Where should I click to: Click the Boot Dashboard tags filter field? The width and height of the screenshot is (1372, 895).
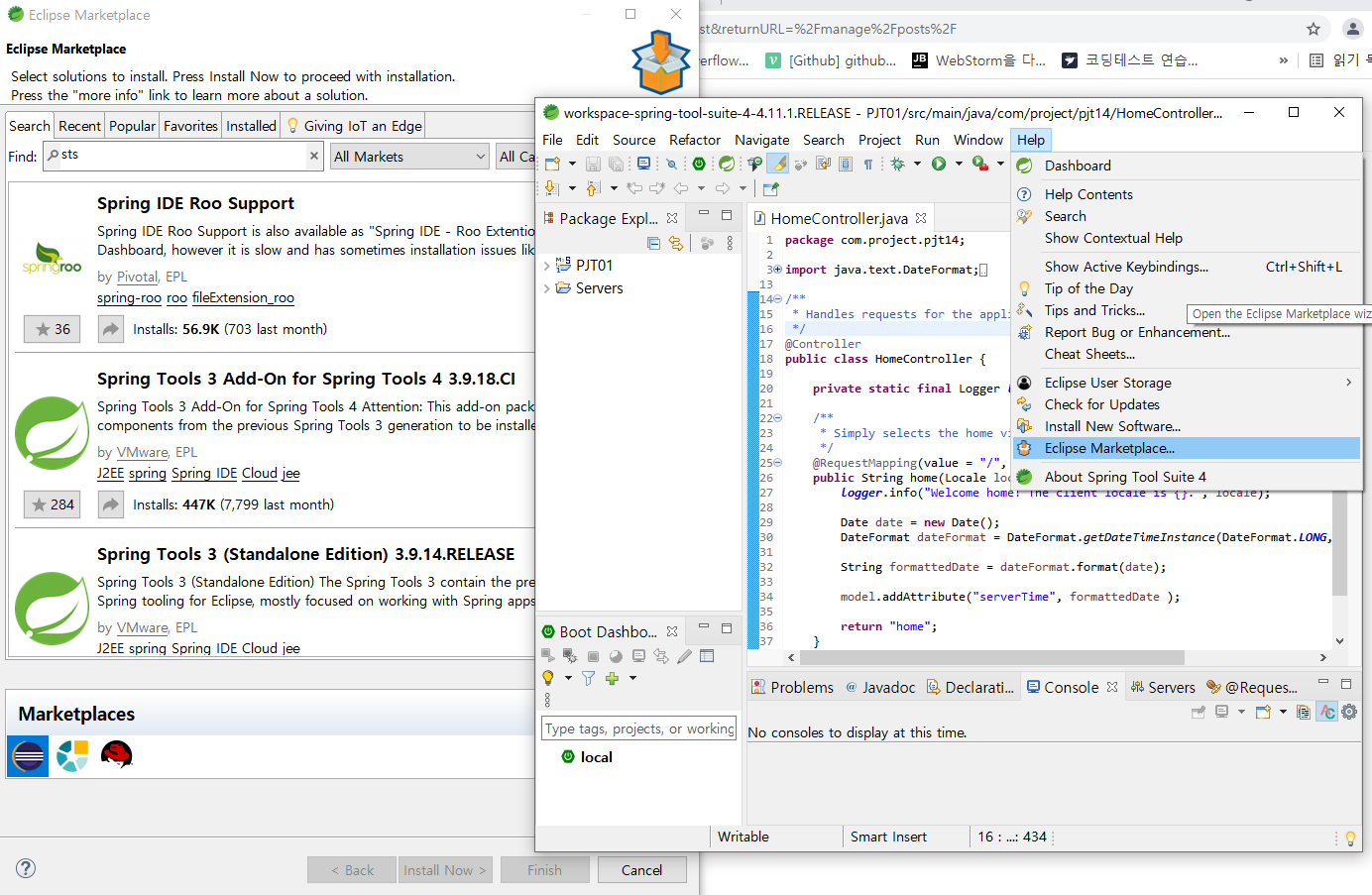pos(639,728)
